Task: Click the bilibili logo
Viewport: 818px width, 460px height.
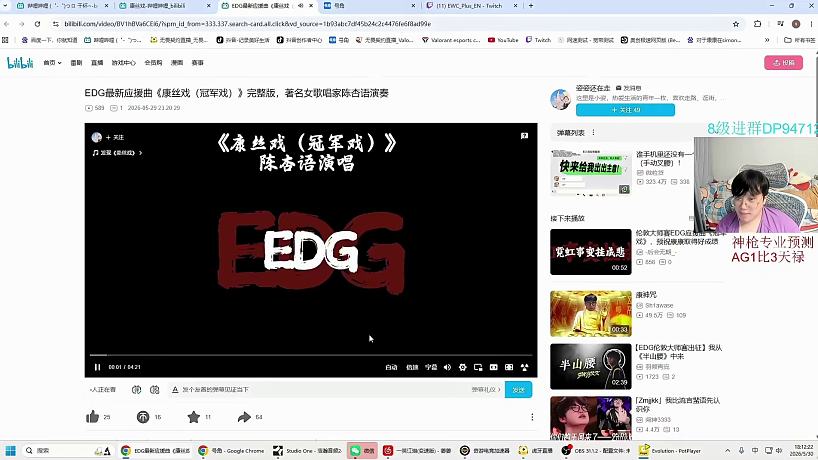Action: pyautogui.click(x=20, y=63)
